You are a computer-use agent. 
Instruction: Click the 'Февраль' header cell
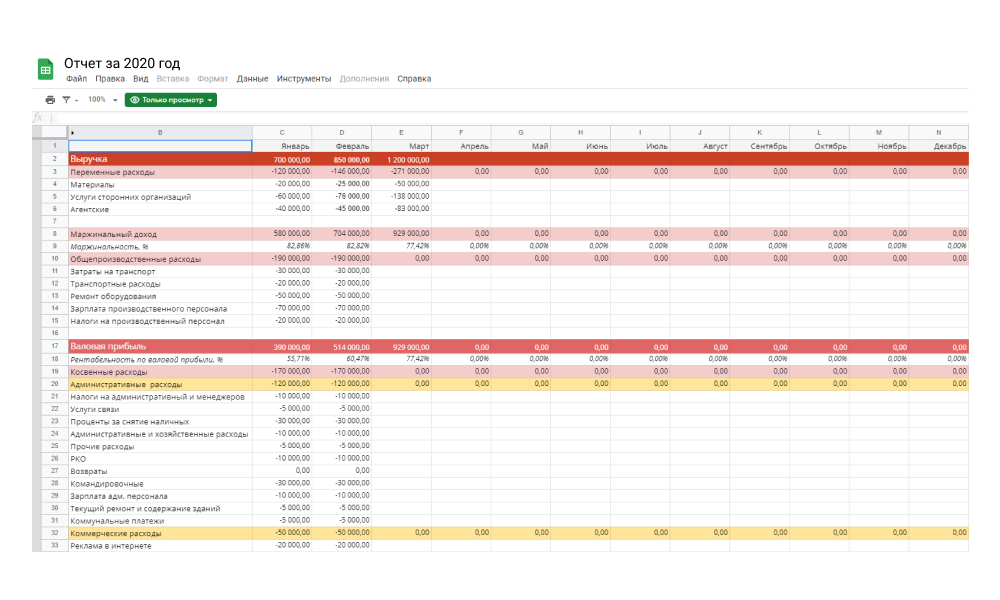342,146
